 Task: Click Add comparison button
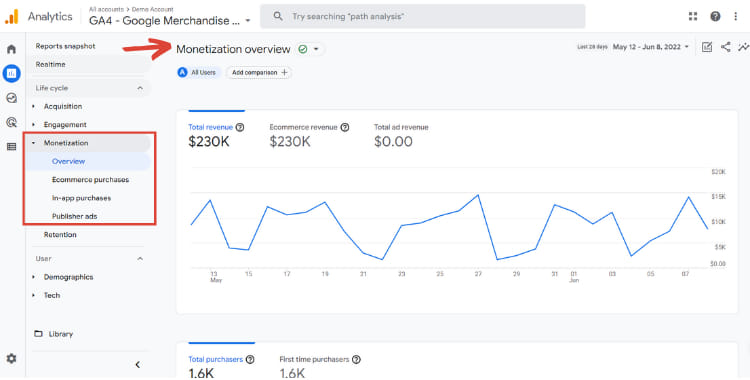click(259, 73)
